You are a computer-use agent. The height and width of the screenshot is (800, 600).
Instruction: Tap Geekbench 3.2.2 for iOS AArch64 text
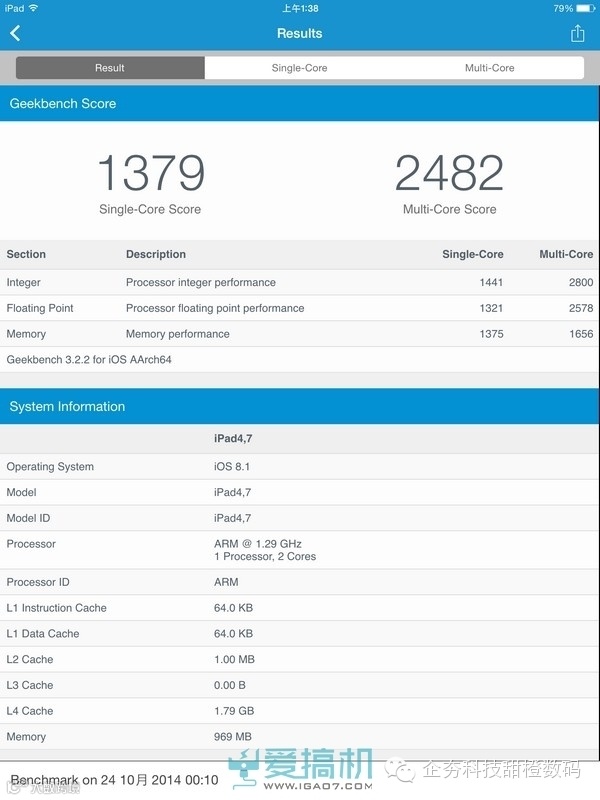(89, 360)
